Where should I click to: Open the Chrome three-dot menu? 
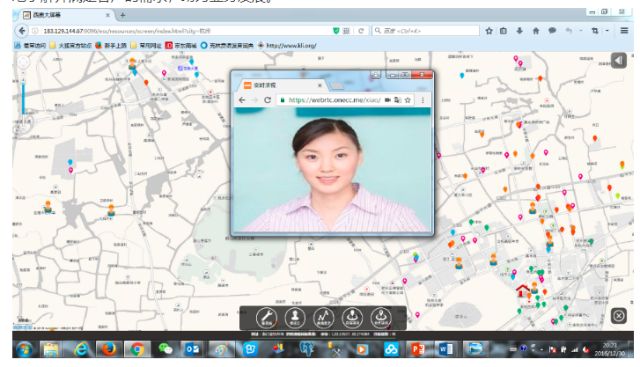pyautogui.click(x=423, y=100)
